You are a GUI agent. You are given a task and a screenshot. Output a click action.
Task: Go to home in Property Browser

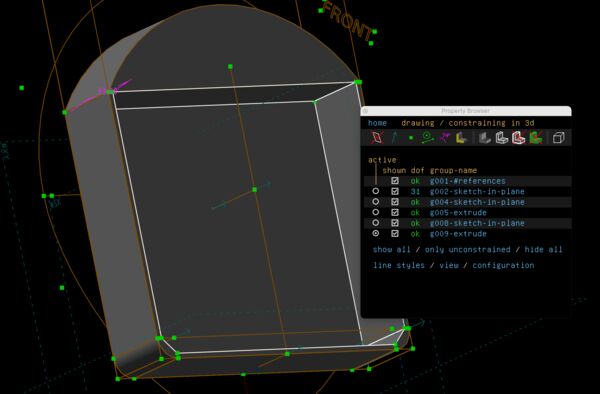point(377,123)
